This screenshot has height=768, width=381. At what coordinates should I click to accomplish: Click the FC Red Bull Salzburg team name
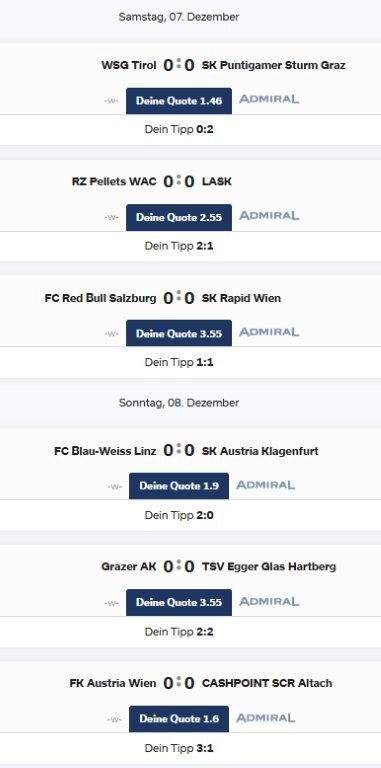click(x=100, y=298)
